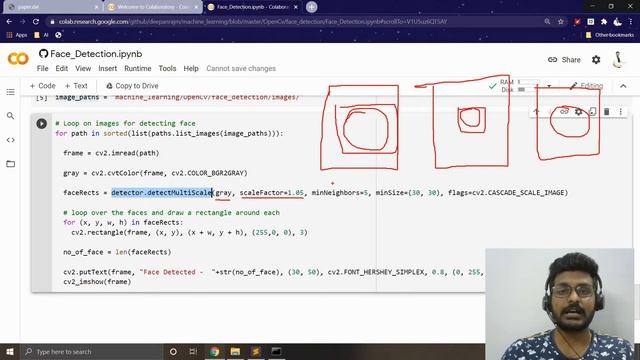Click the no_of_face = len(faceRects) line
Viewport: 640px width, 360px height.
click(x=117, y=252)
